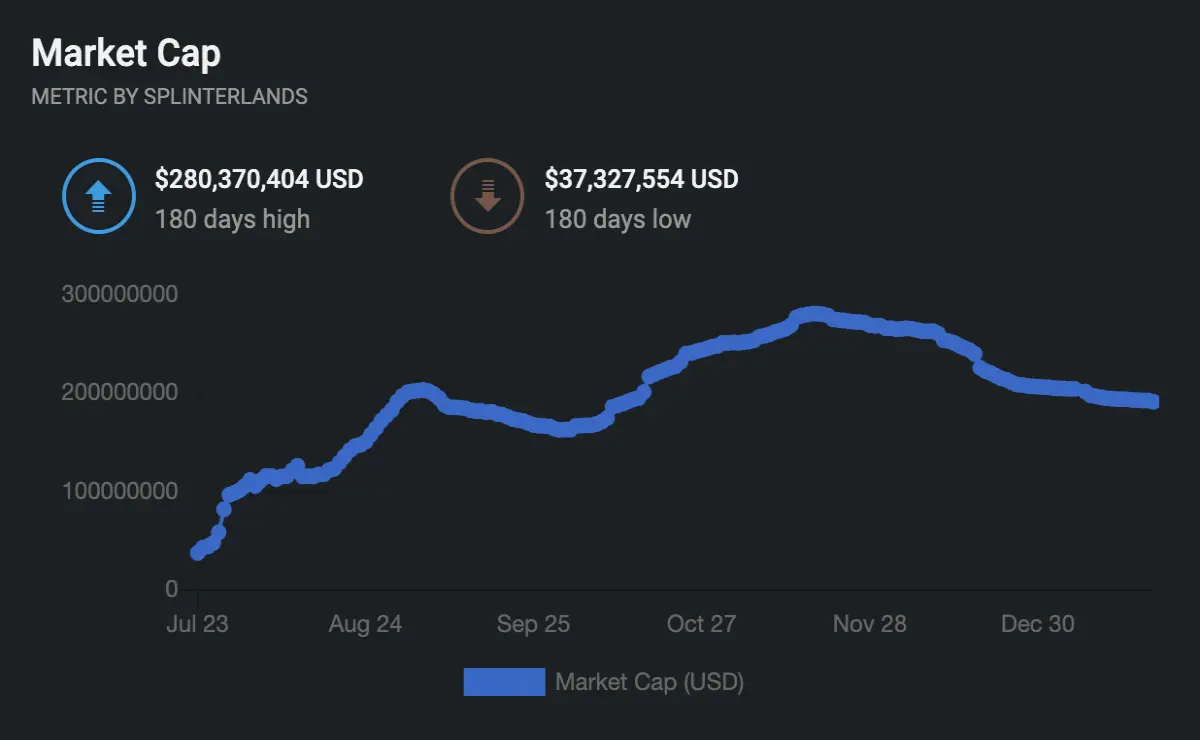This screenshot has width=1200, height=740.
Task: Click the Aug 24 x-axis label
Action: point(365,624)
